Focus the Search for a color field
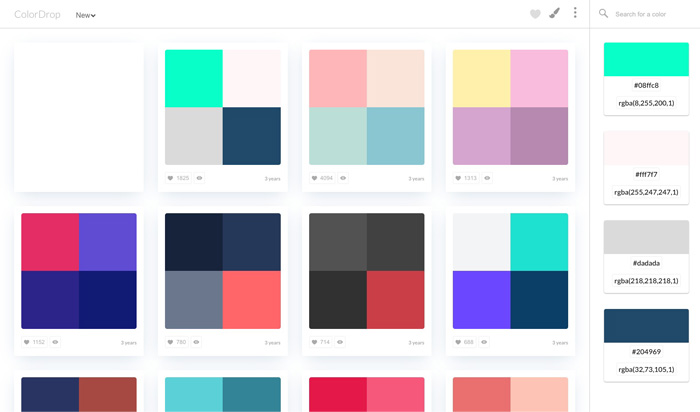 [x=641, y=14]
